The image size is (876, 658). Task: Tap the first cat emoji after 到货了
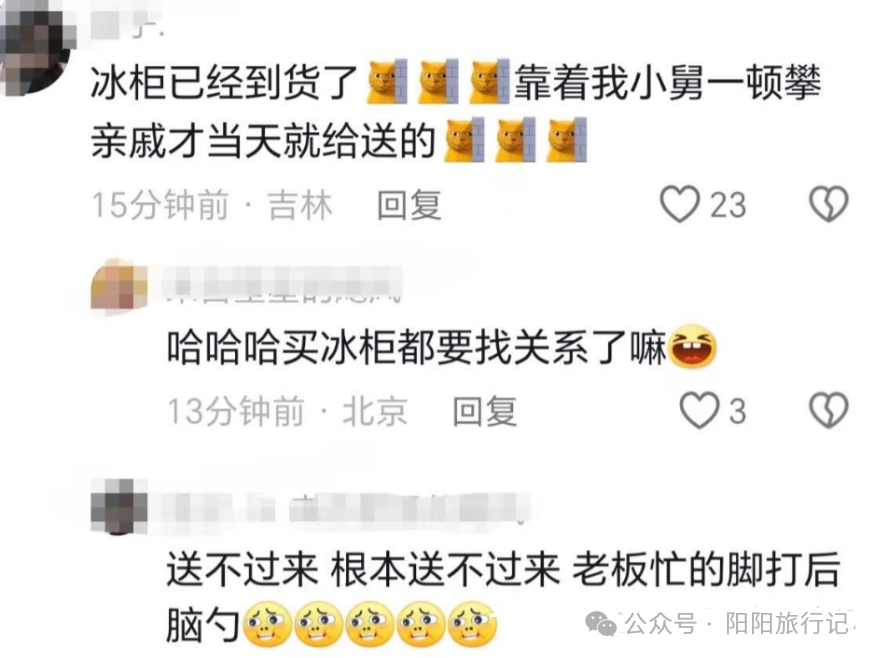387,82
